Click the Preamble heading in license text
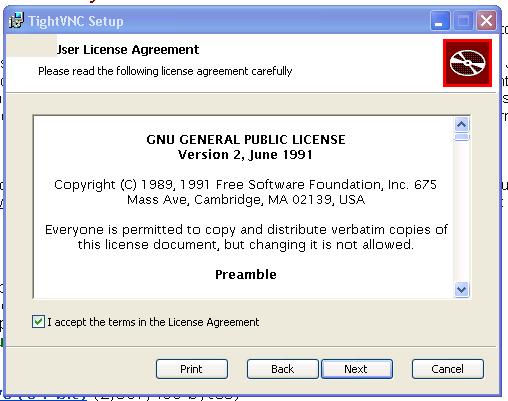Screen dimensions: 508x401 tap(246, 274)
